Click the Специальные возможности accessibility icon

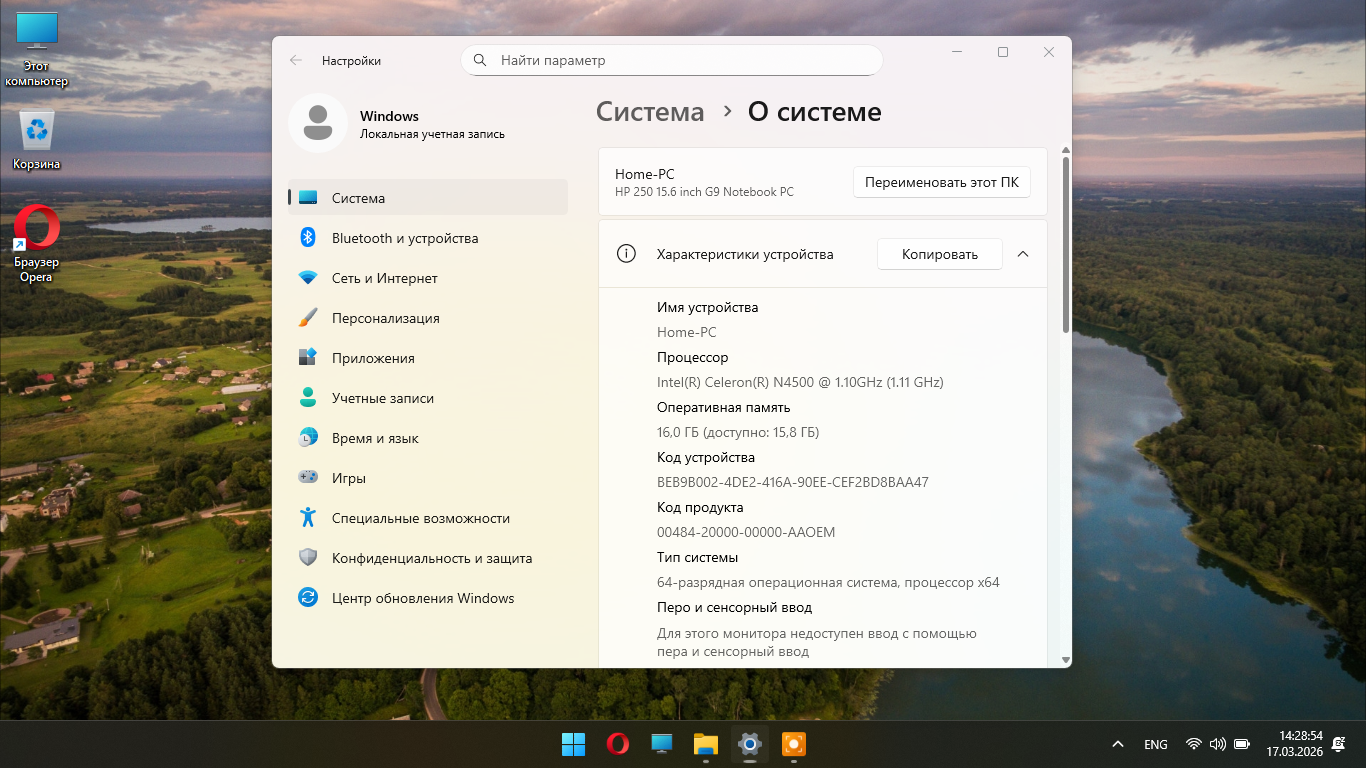[x=308, y=518]
